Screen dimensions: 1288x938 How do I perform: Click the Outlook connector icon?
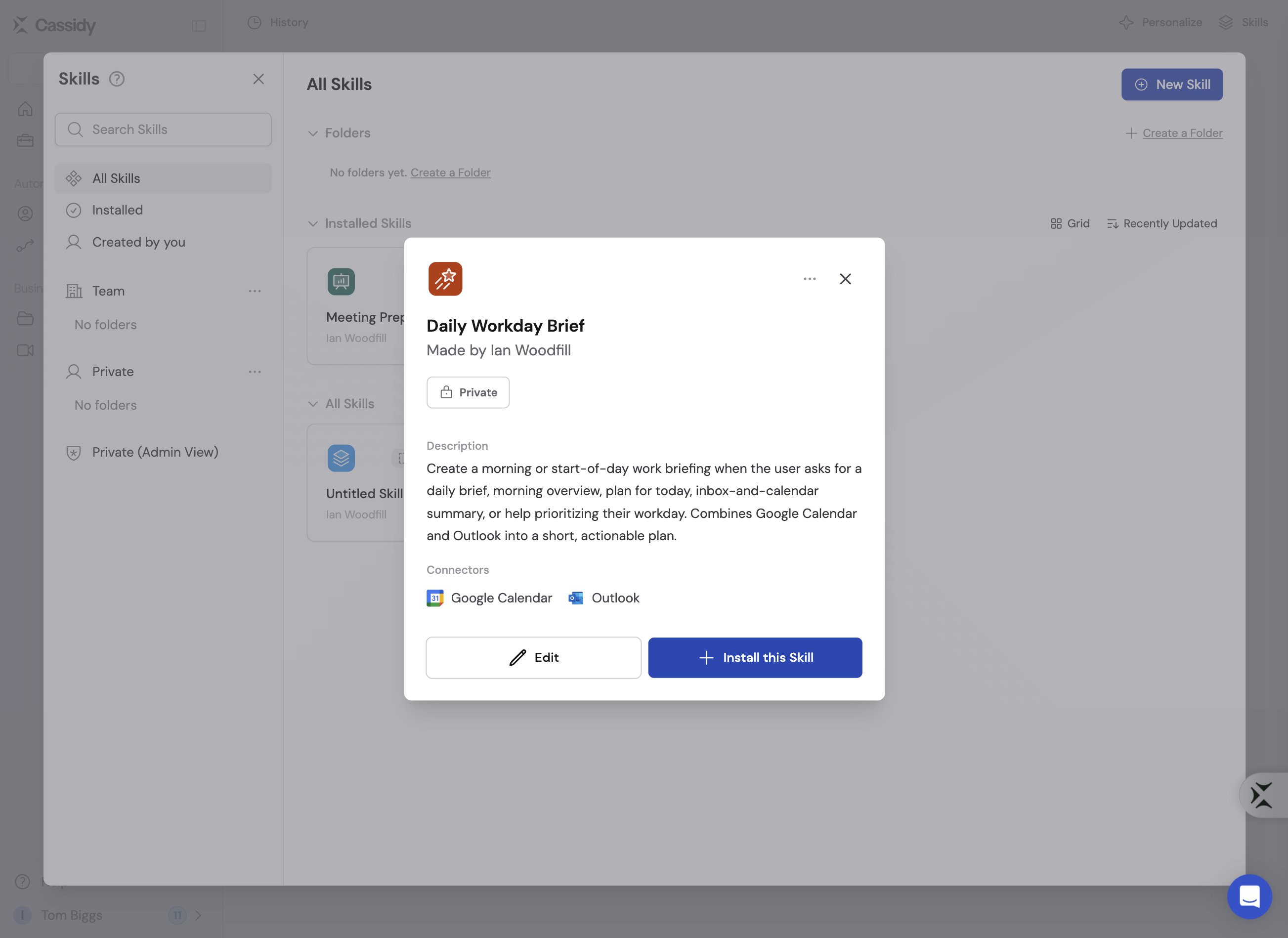(576, 598)
